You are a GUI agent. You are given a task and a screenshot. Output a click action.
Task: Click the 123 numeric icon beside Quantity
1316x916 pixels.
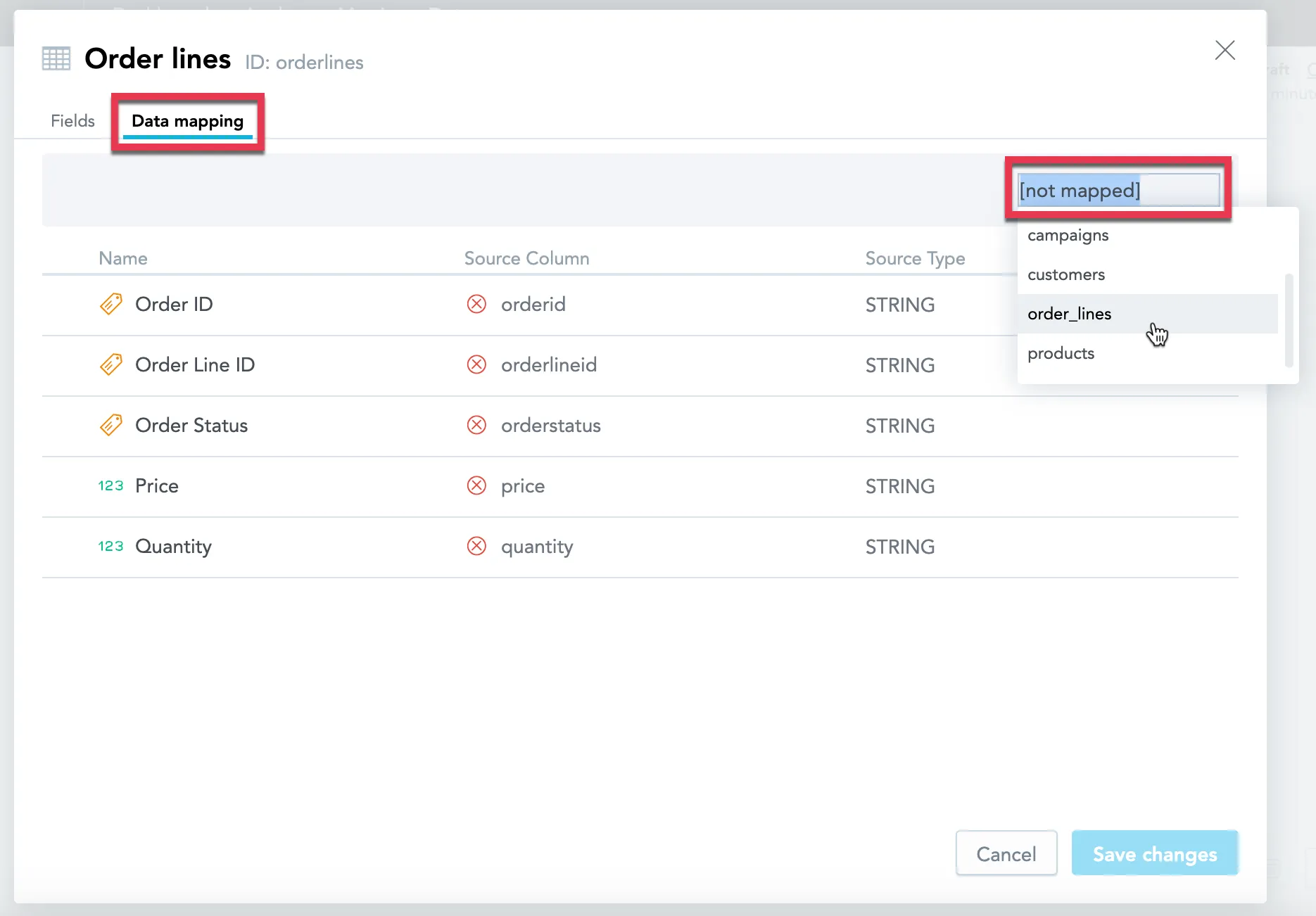[x=110, y=546]
